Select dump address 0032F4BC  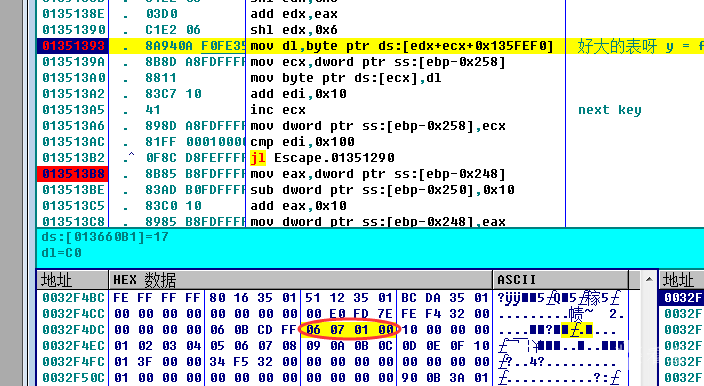pyautogui.click(x=73, y=298)
